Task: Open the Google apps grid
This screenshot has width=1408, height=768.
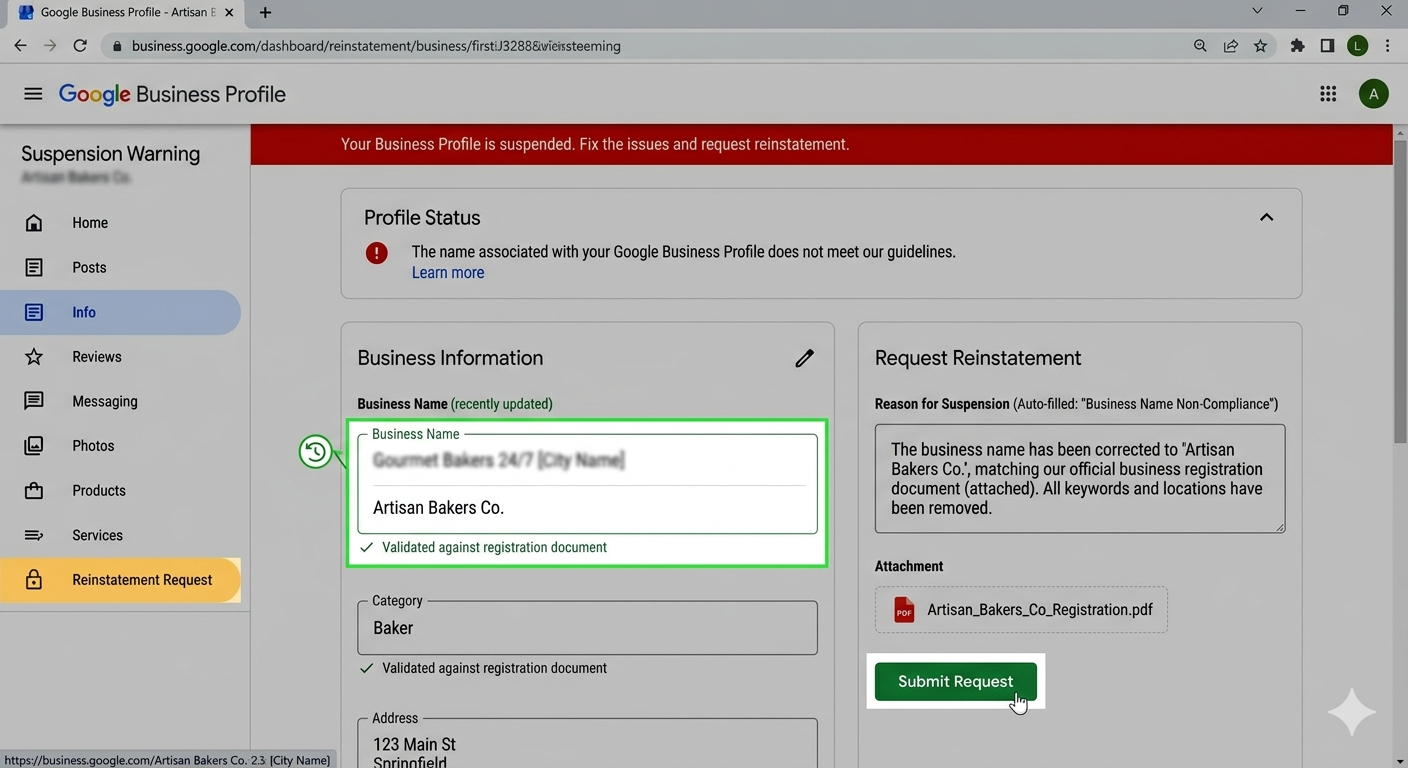Action: coord(1328,94)
